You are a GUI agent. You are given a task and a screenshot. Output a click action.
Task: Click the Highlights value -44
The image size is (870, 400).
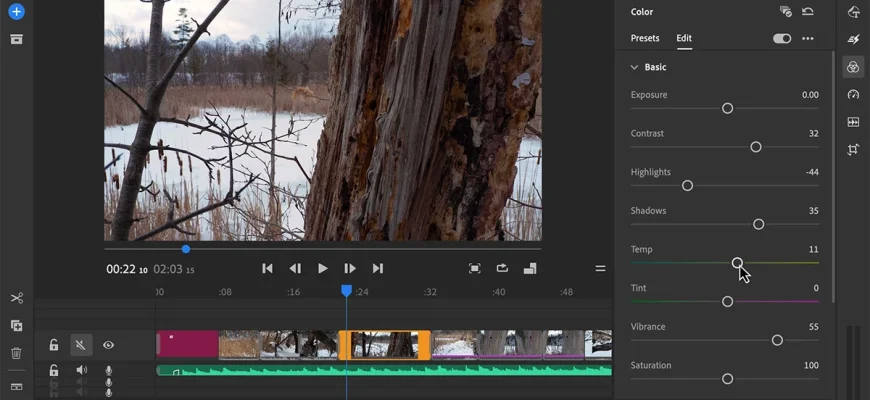point(812,172)
